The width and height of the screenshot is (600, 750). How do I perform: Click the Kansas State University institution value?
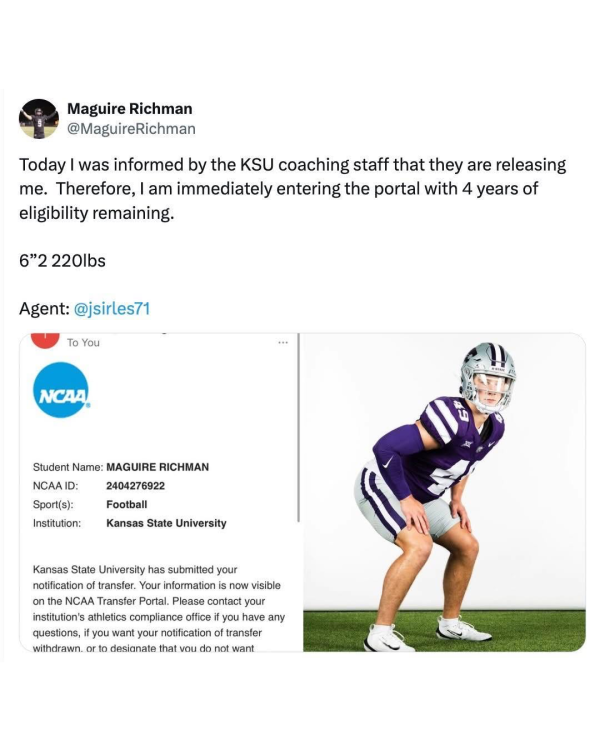click(166, 523)
